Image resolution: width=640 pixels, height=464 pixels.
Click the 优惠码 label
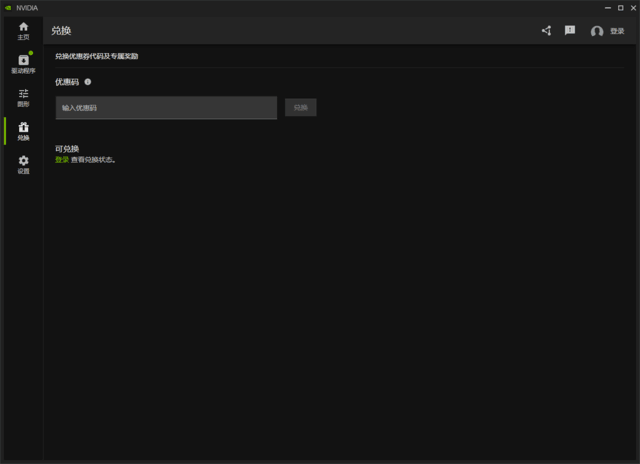[67, 82]
